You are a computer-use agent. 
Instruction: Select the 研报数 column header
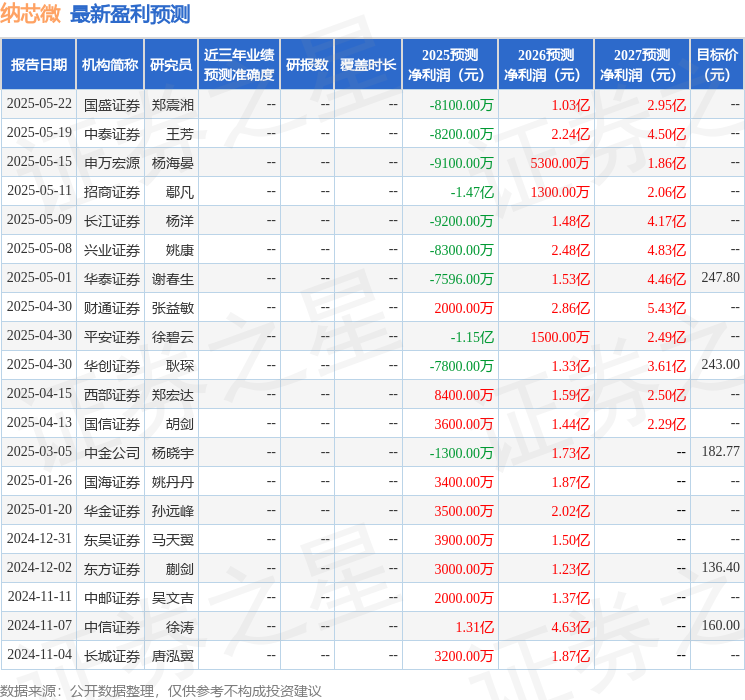click(307, 65)
